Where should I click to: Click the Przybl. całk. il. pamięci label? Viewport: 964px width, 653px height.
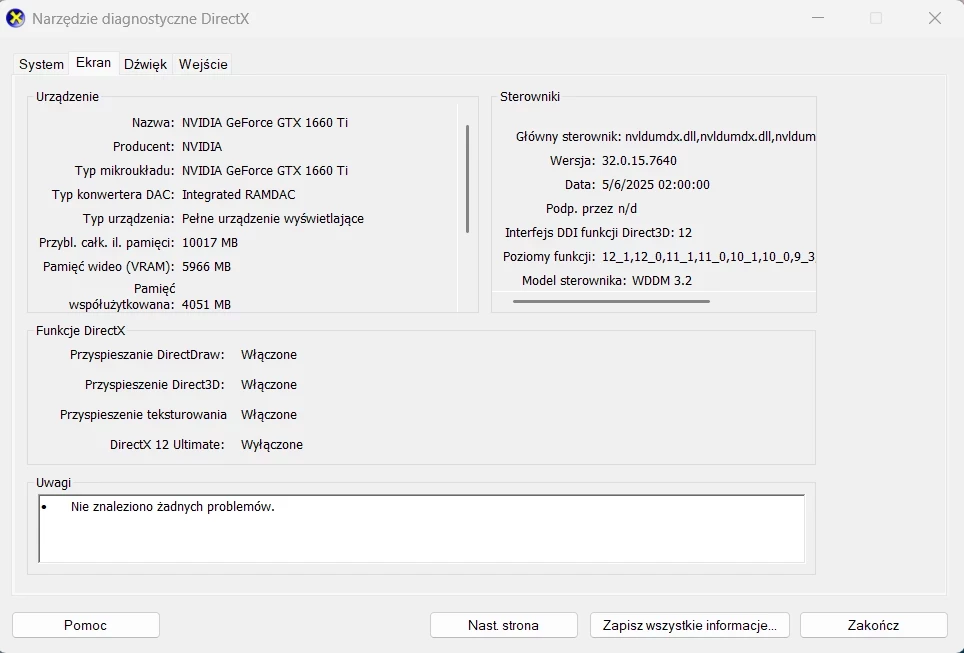pos(107,242)
